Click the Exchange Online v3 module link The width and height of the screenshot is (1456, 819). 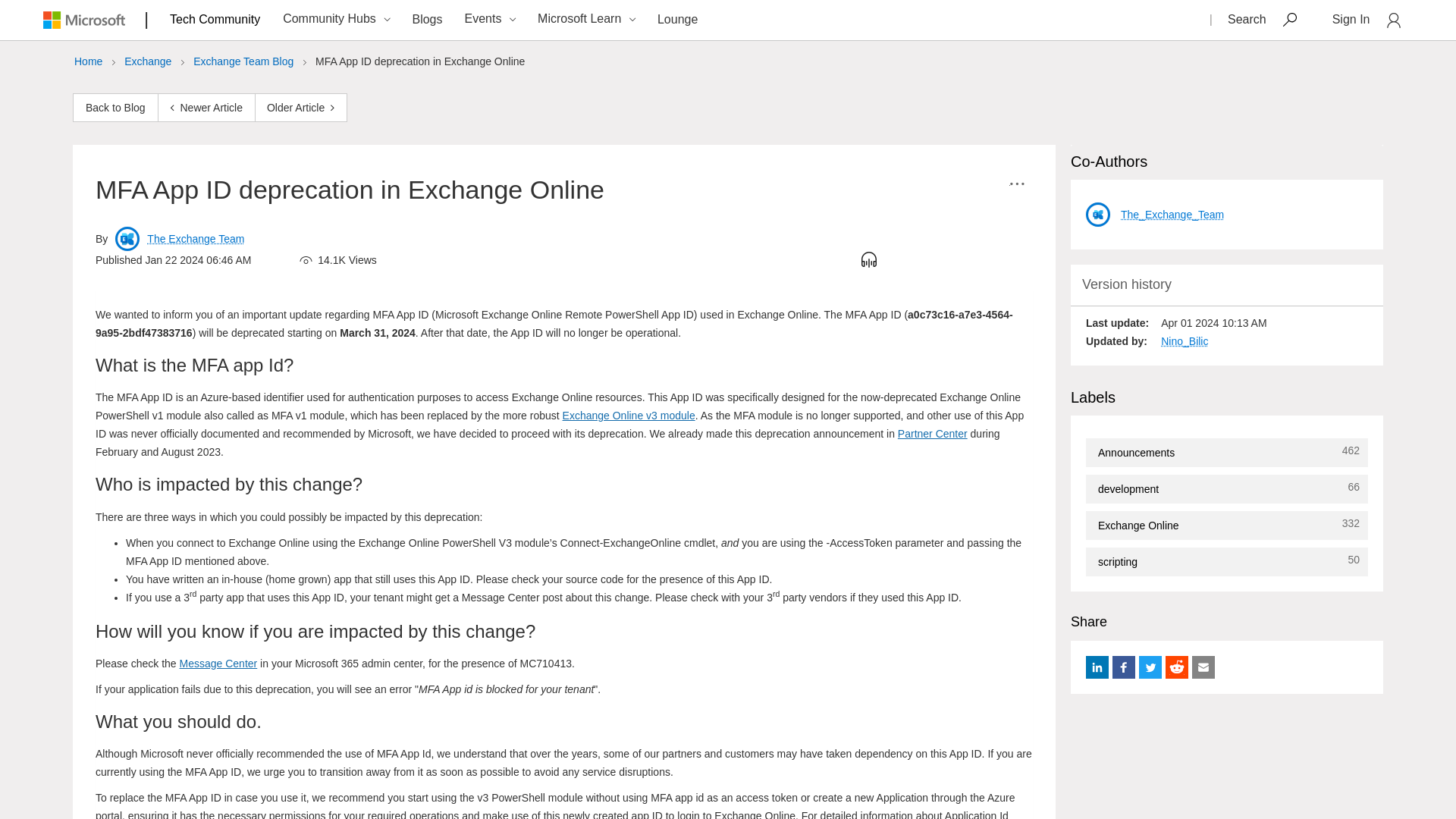coord(628,415)
